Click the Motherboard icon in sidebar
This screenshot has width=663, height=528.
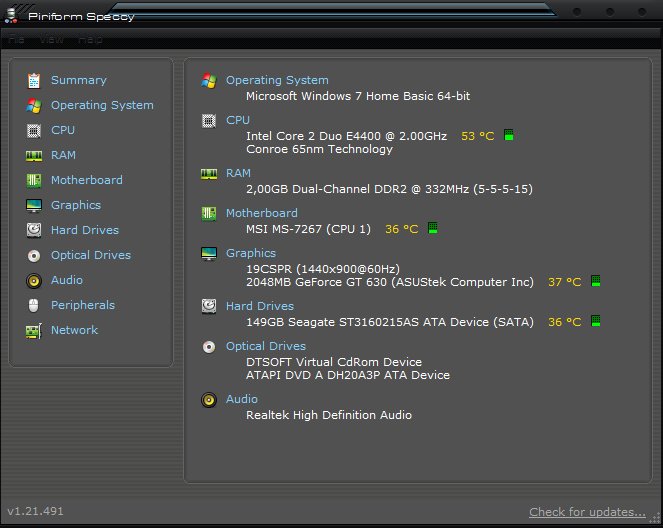[x=34, y=180]
